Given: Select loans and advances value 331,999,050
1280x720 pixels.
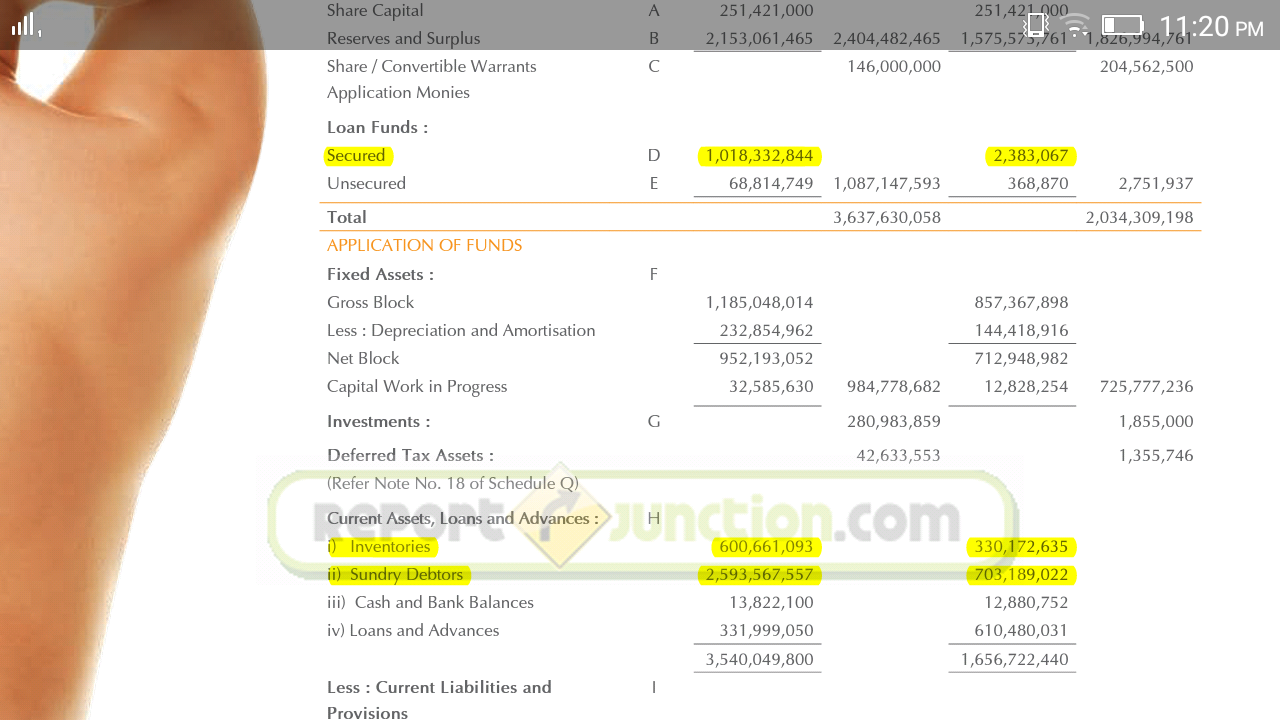Looking at the screenshot, I should (x=766, y=631).
